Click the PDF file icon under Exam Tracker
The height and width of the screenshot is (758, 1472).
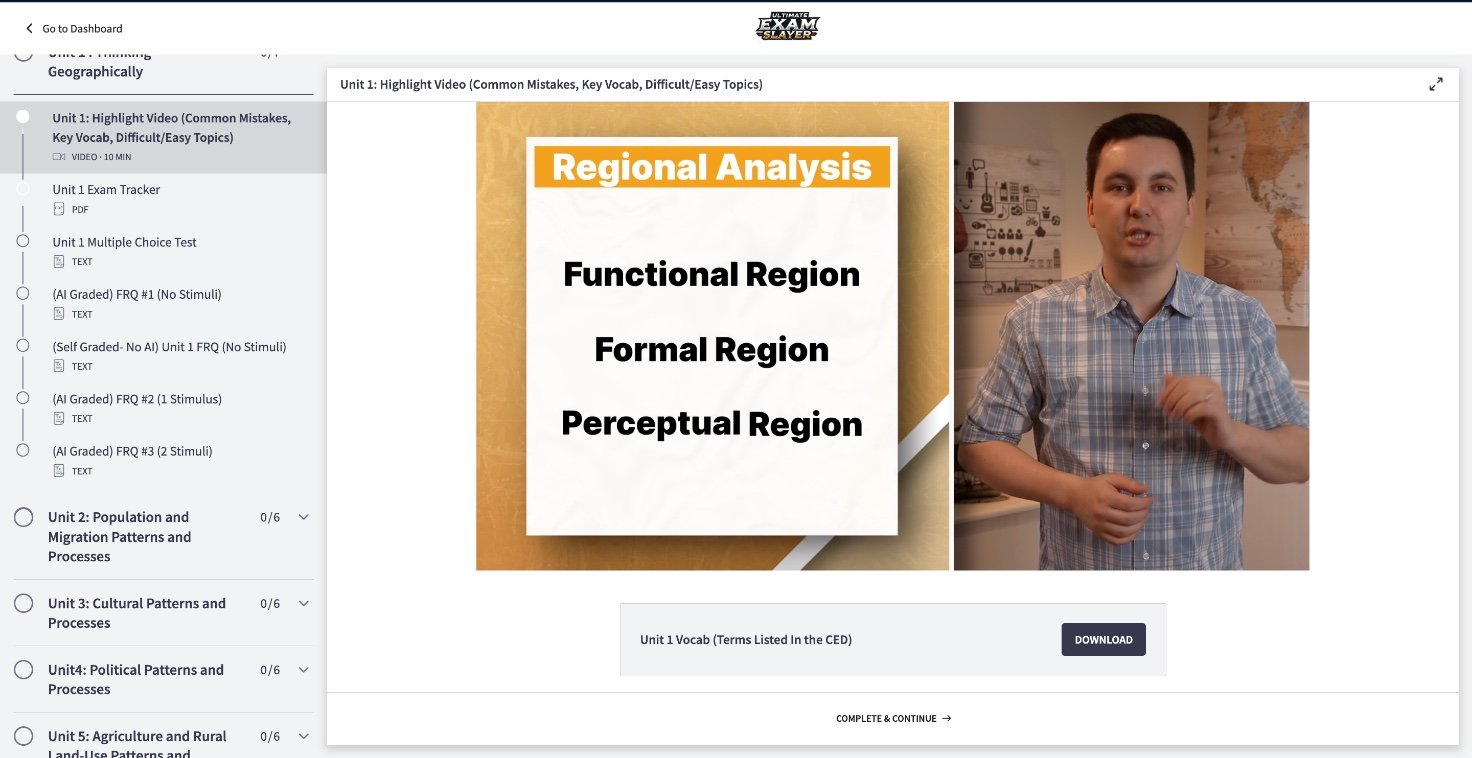coord(59,209)
